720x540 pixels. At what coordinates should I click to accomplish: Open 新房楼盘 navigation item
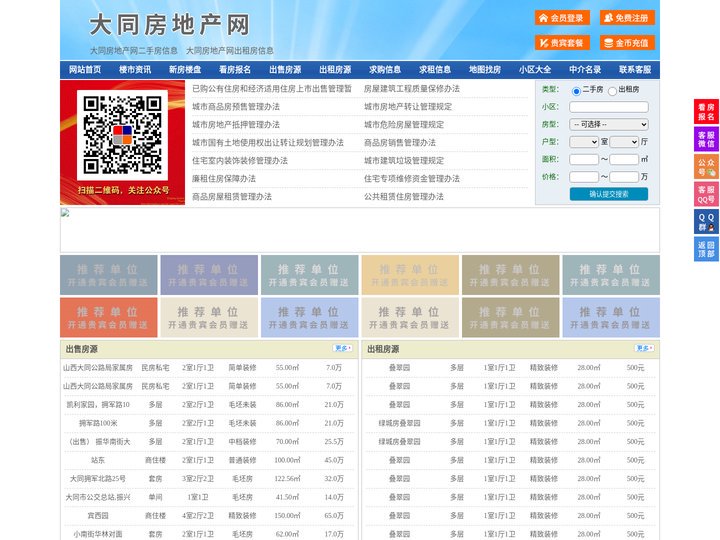185,70
